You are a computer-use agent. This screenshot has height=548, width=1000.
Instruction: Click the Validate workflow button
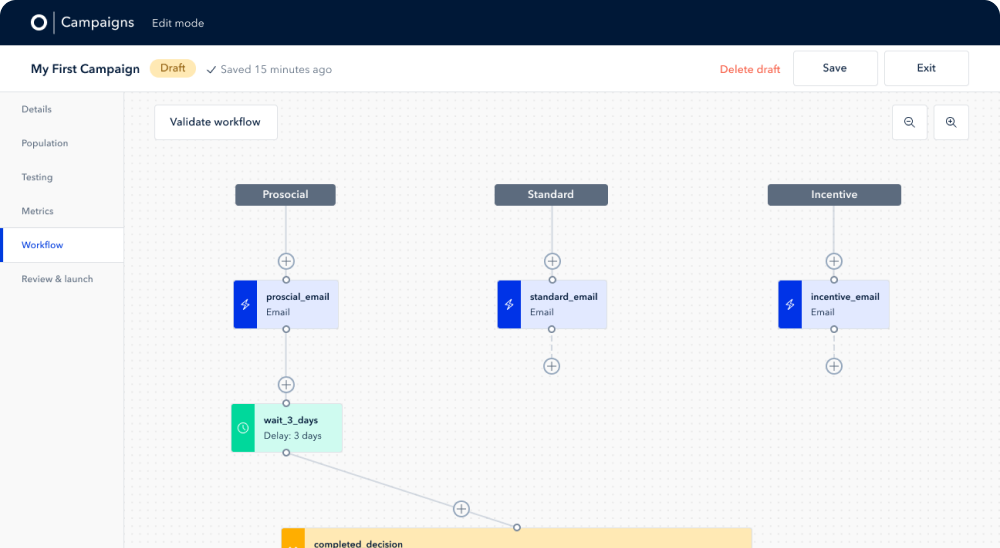pyautogui.click(x=216, y=122)
